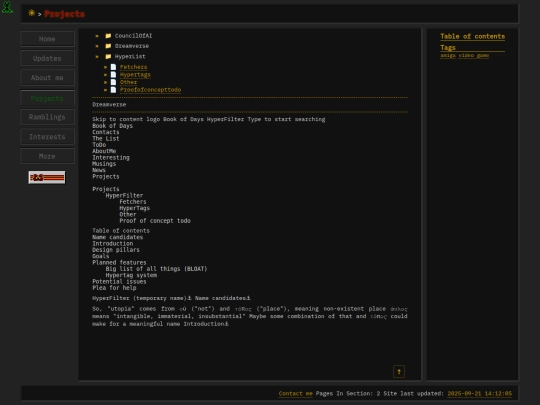
Task: Click the back-to-top arrow button
Action: tap(399, 372)
